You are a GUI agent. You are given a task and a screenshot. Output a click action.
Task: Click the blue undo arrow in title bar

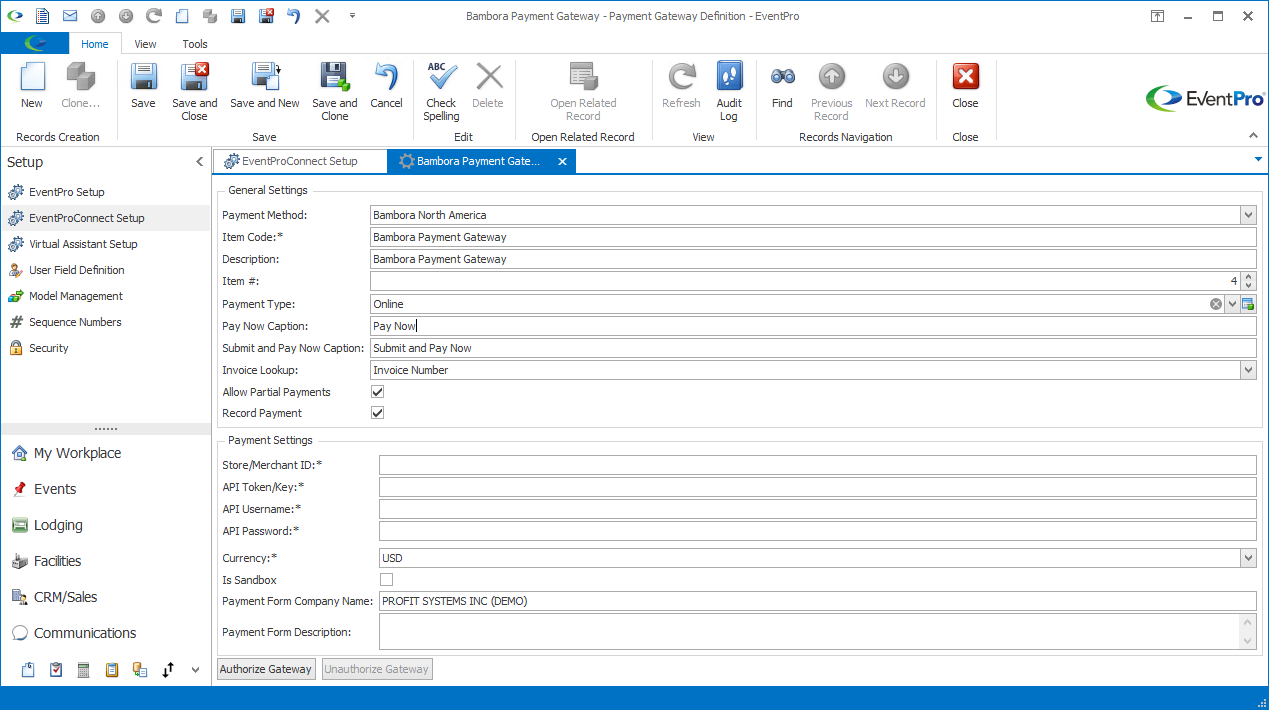[294, 16]
